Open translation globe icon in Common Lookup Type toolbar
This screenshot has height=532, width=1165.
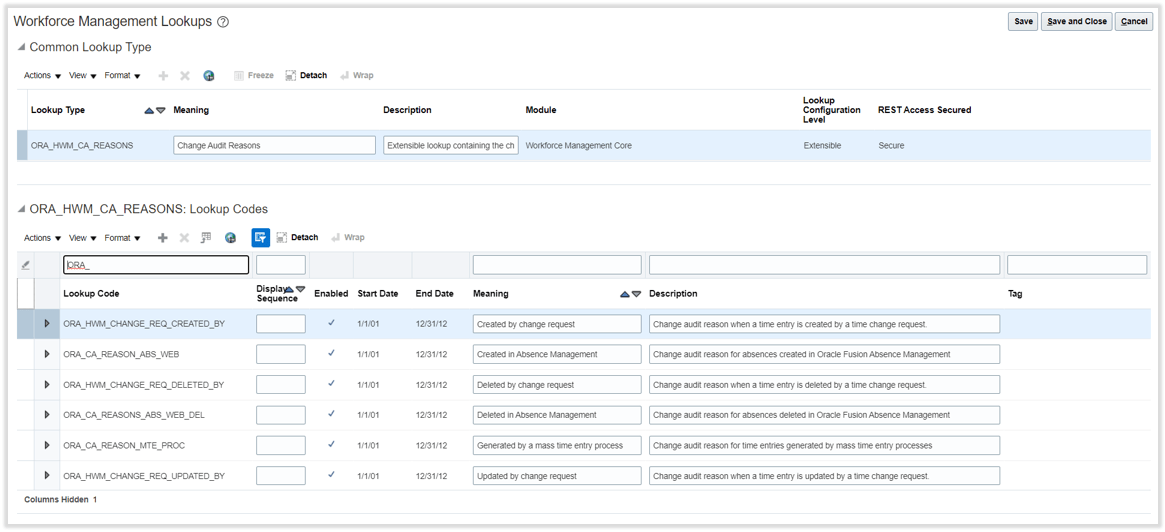[x=209, y=76]
